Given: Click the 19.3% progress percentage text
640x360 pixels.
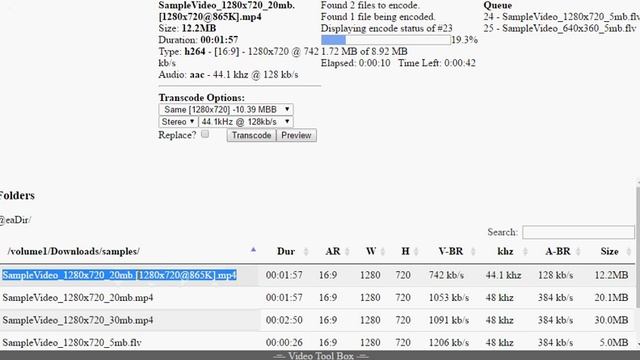Looking at the screenshot, I should click(464, 40).
